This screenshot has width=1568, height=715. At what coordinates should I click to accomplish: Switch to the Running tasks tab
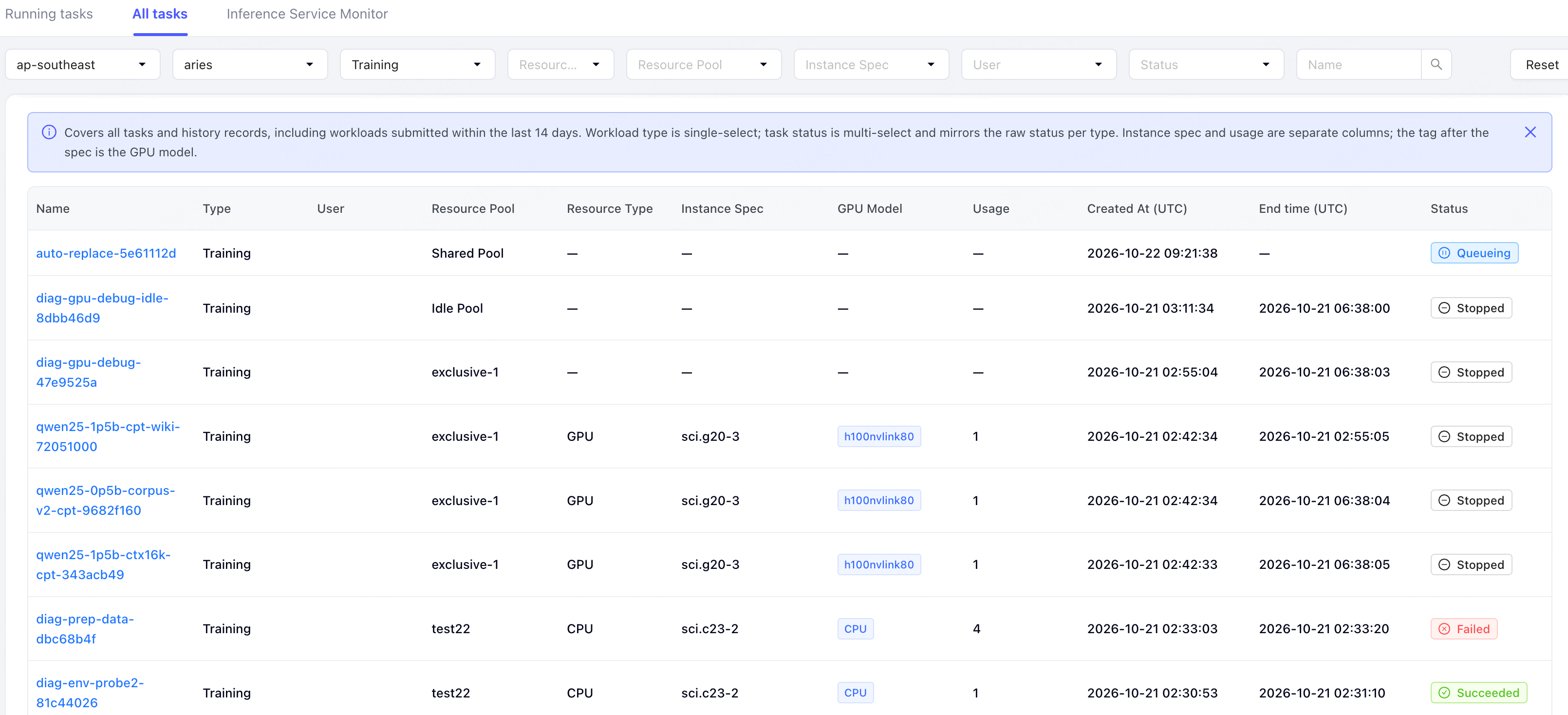tap(49, 14)
